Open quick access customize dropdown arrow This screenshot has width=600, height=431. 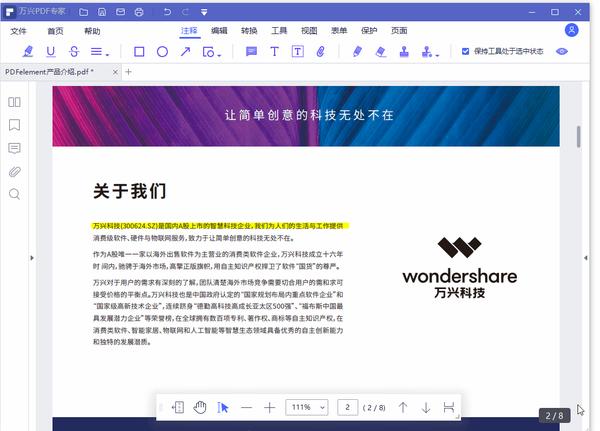tap(204, 12)
